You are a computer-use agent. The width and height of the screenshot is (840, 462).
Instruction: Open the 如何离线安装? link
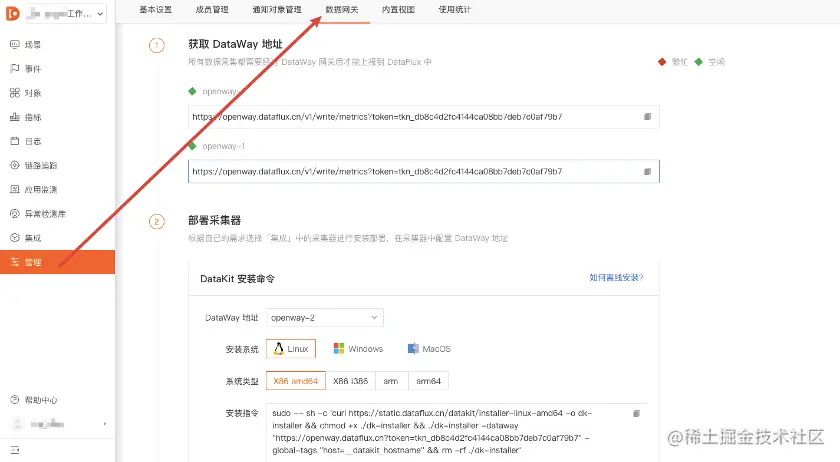(x=616, y=278)
